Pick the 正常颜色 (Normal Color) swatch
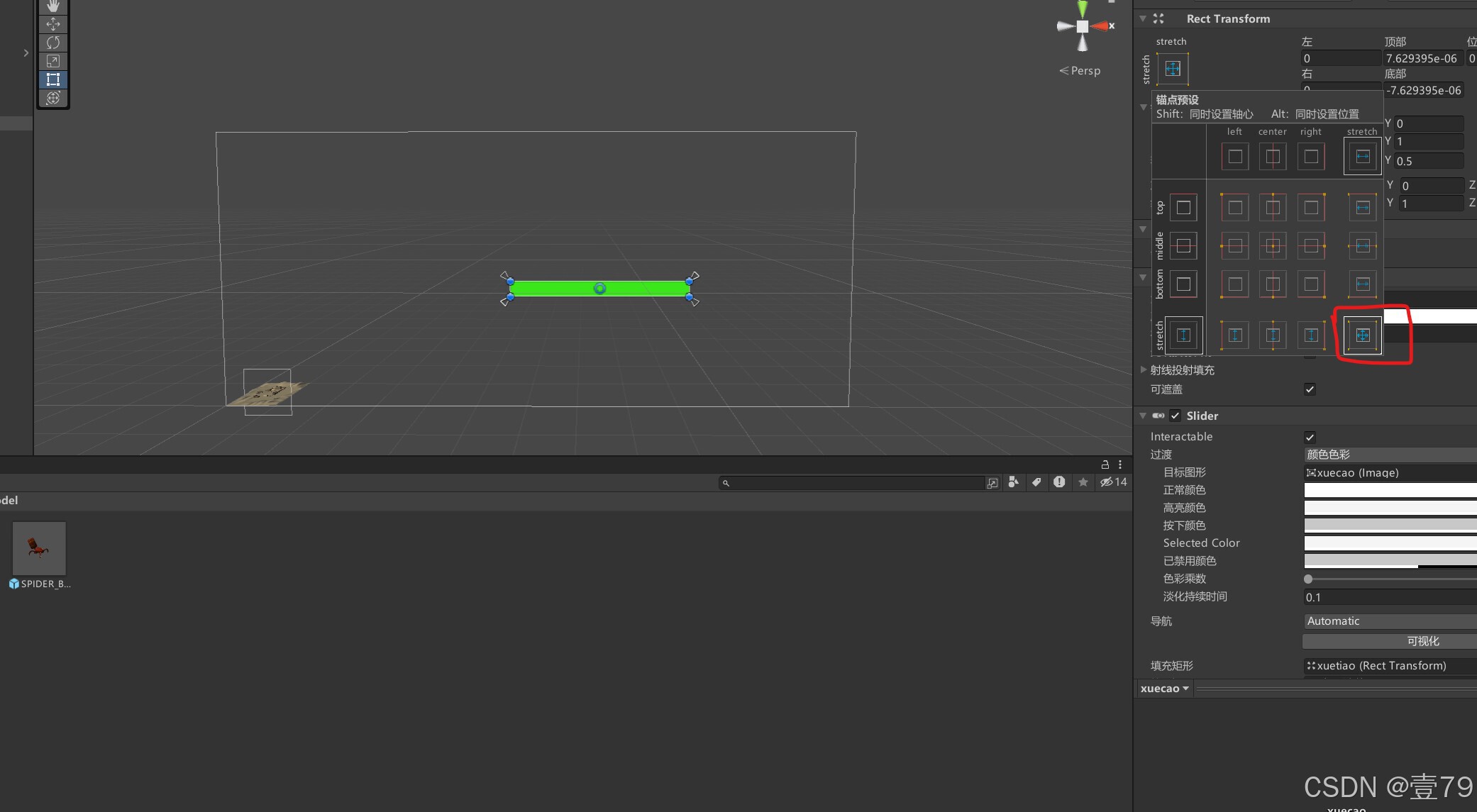The height and width of the screenshot is (812, 1477). (x=1390, y=490)
